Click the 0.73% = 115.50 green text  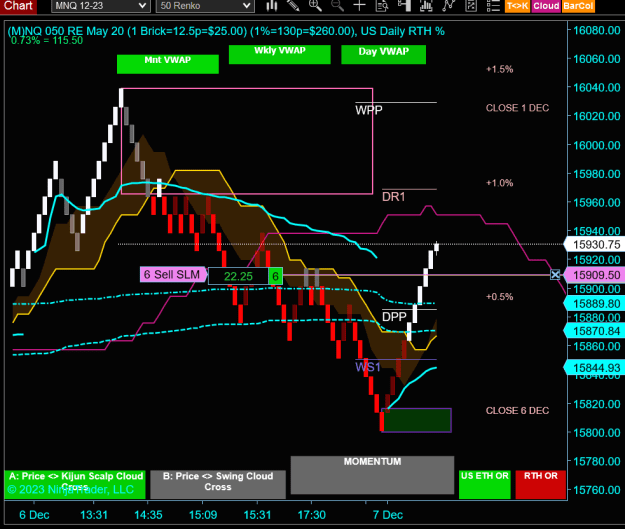[x=47, y=40]
